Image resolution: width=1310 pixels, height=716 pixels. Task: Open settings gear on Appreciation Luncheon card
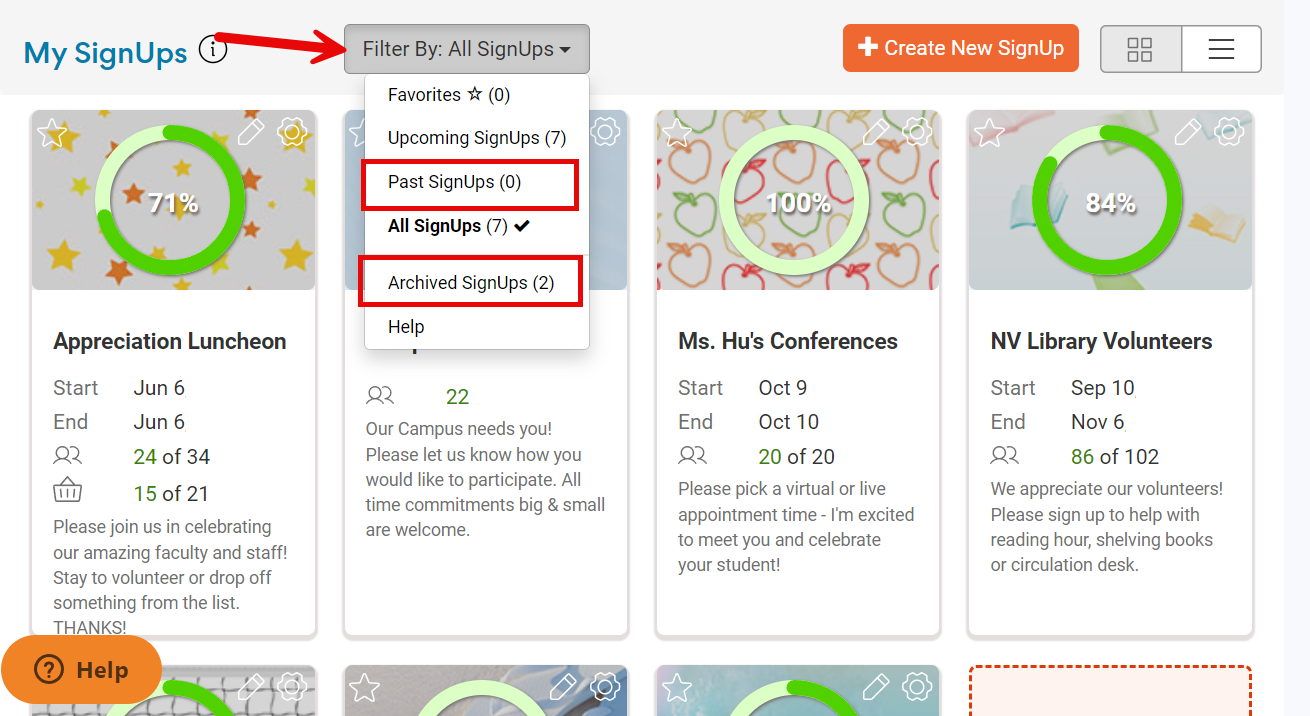pos(292,131)
